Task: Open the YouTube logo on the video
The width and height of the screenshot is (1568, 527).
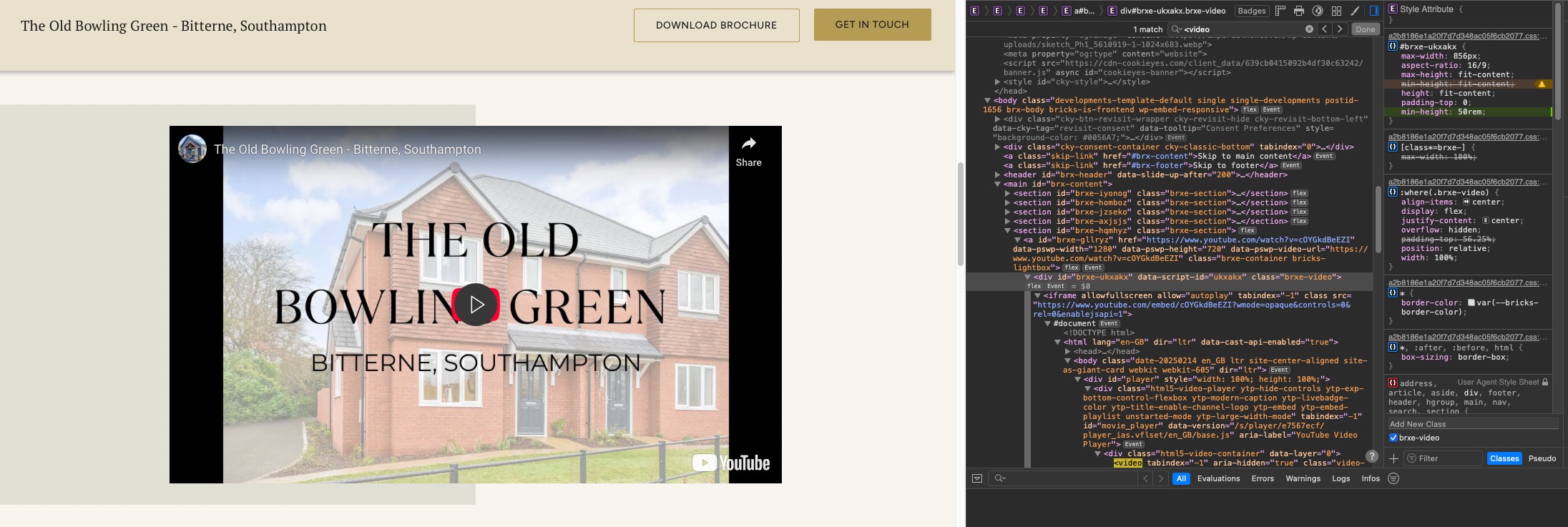Action: (731, 463)
